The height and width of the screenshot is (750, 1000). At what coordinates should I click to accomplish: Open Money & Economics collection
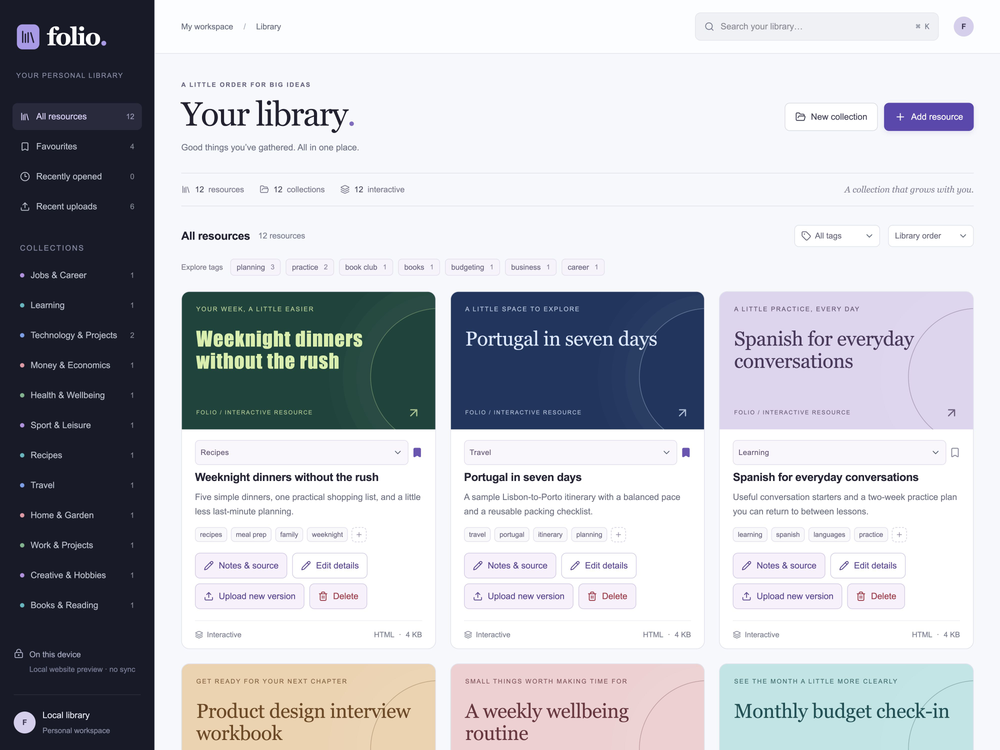(77, 365)
